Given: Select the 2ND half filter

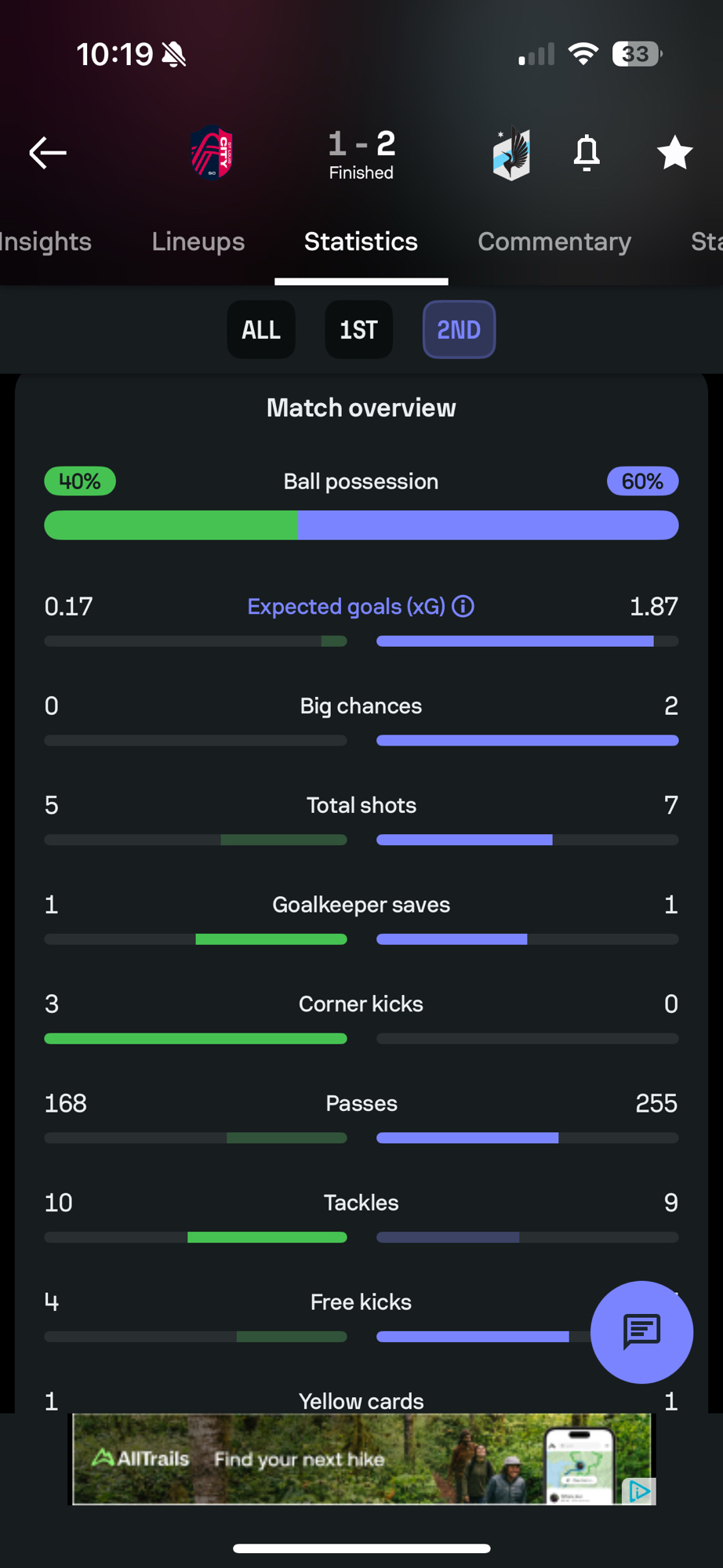Looking at the screenshot, I should [x=459, y=330].
